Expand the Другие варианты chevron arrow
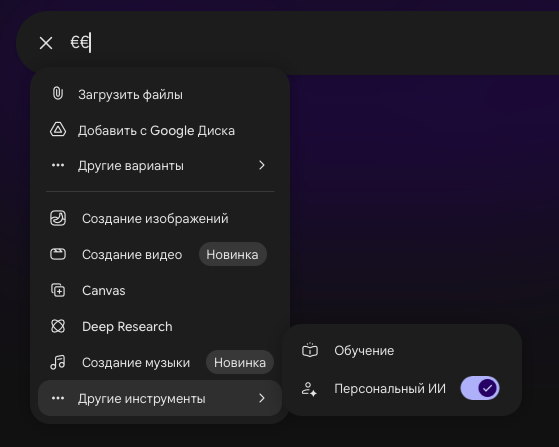The height and width of the screenshot is (447, 559). click(x=262, y=165)
